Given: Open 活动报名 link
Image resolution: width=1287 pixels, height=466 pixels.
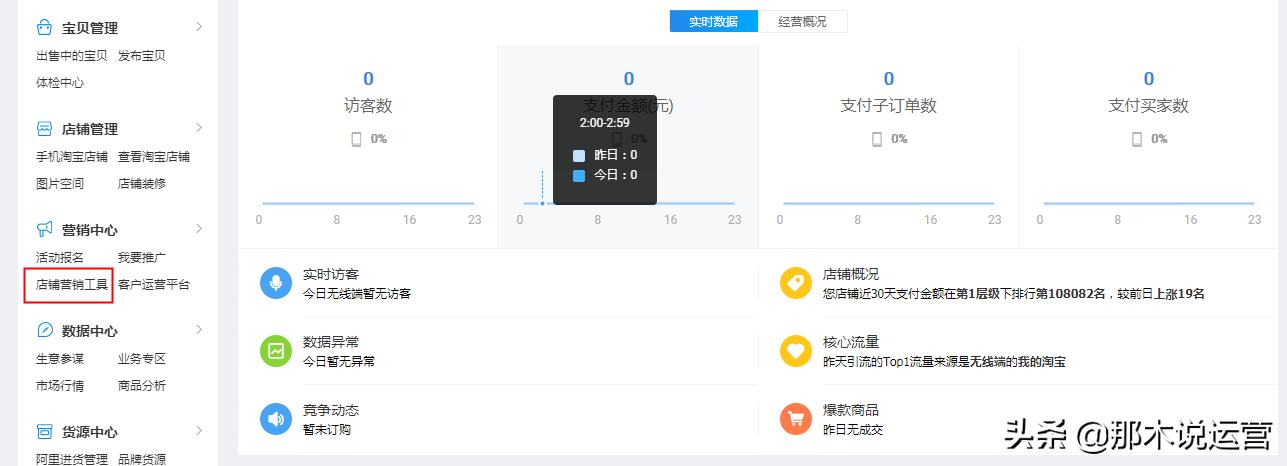Looking at the screenshot, I should point(60,258).
